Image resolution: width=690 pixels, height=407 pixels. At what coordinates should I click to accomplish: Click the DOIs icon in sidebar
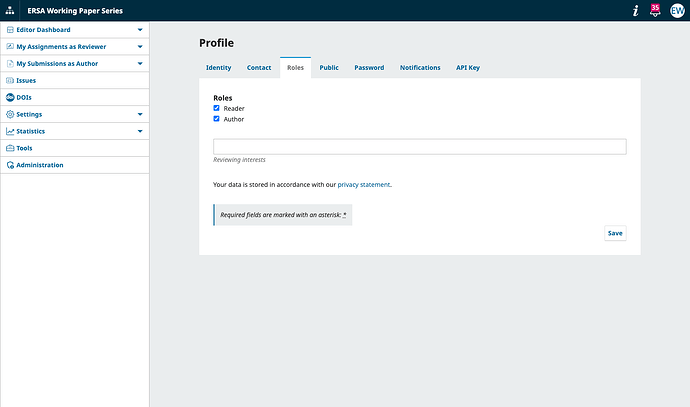tap(10, 97)
